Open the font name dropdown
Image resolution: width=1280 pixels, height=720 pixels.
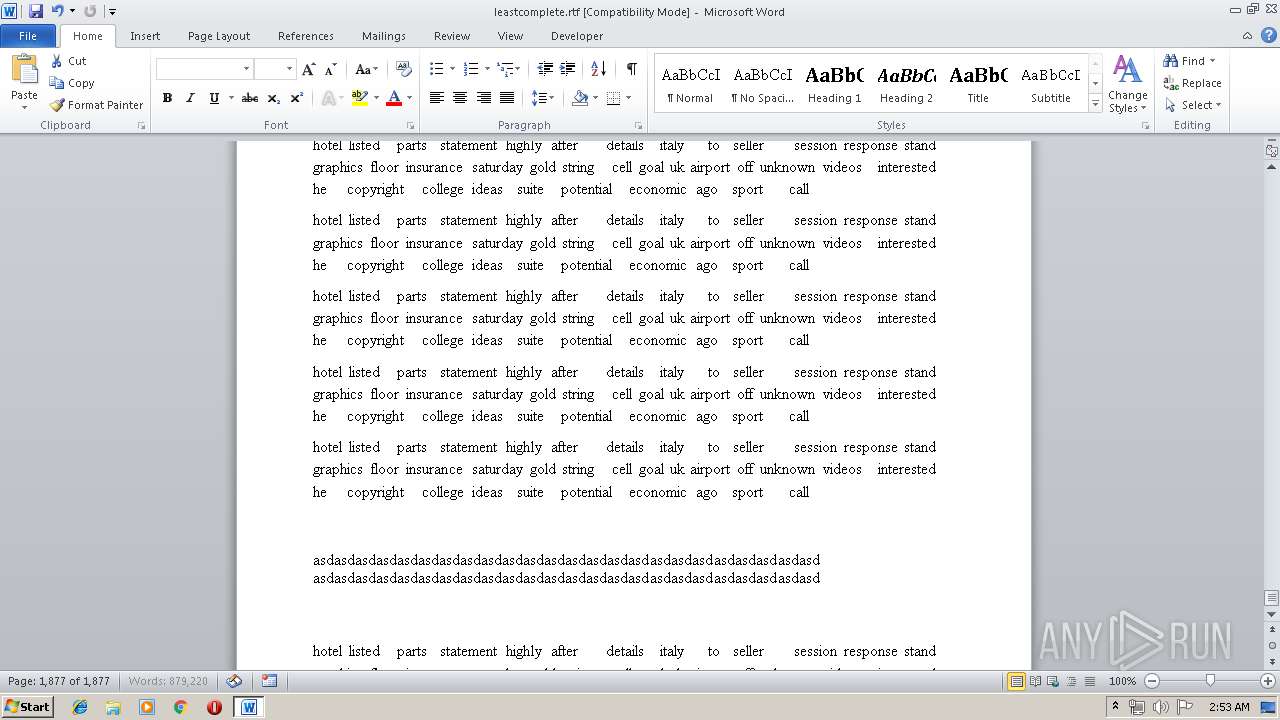point(246,69)
